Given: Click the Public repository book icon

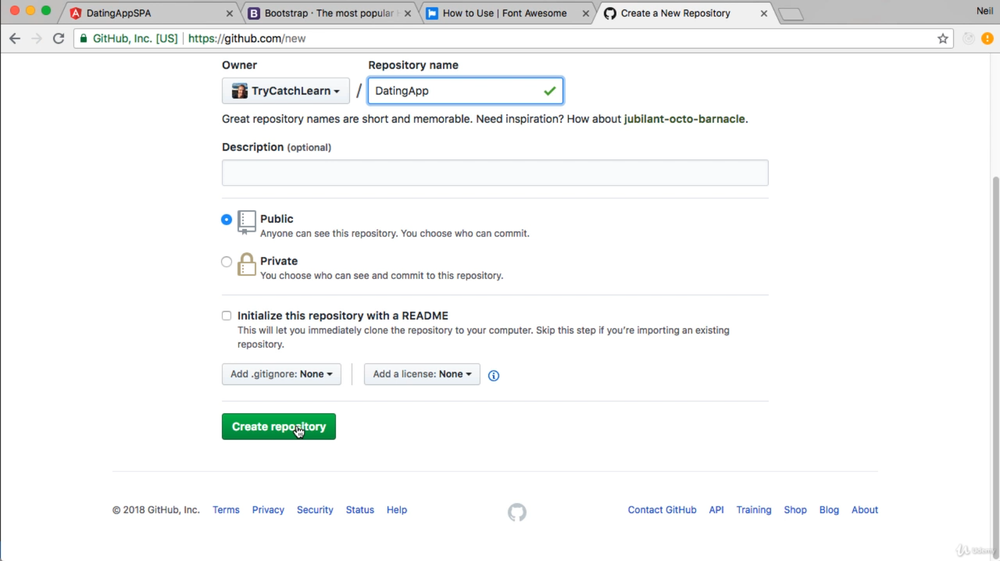Looking at the screenshot, I should click(x=246, y=222).
